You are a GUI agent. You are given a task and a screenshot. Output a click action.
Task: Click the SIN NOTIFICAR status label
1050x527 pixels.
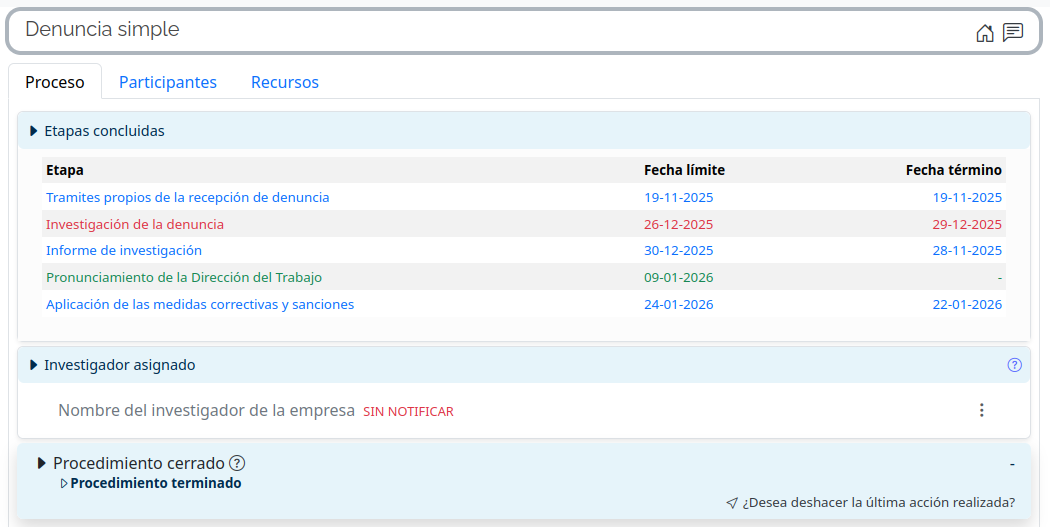[408, 411]
